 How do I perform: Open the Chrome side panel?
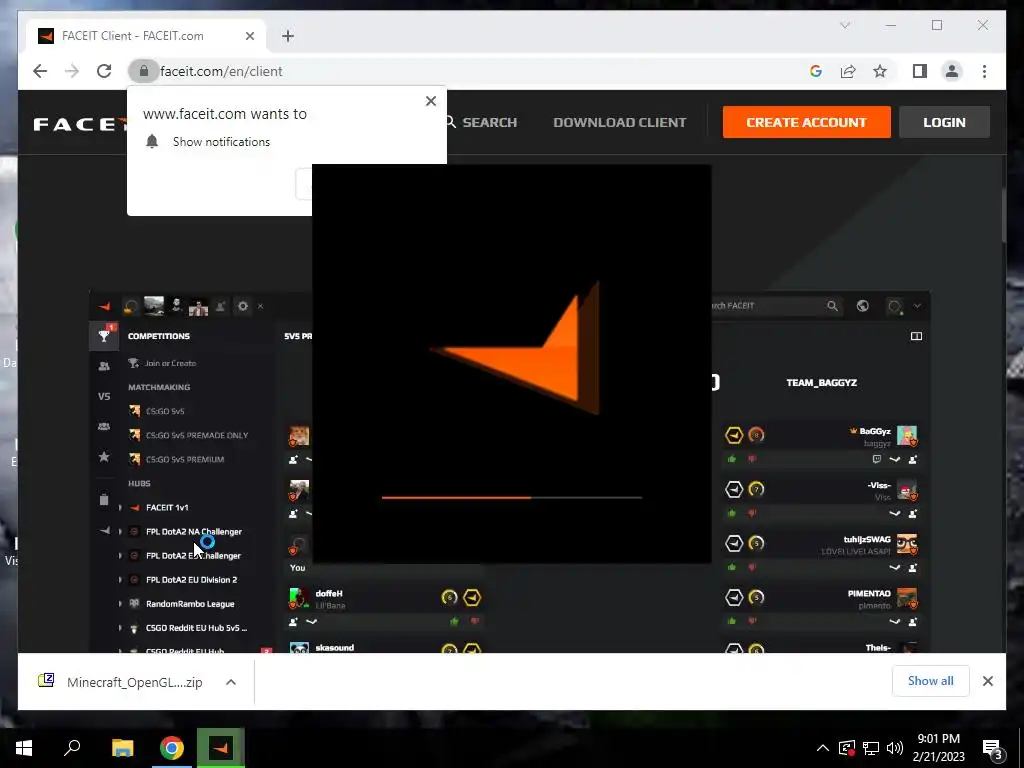[x=920, y=71]
